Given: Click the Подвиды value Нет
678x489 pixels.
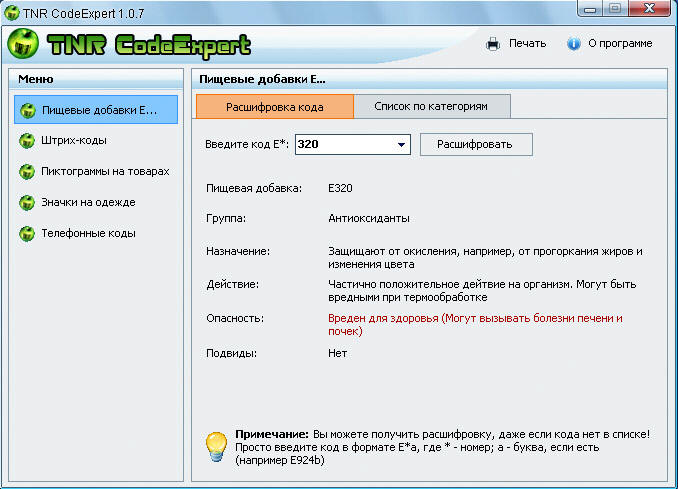Looking at the screenshot, I should pyautogui.click(x=338, y=353).
